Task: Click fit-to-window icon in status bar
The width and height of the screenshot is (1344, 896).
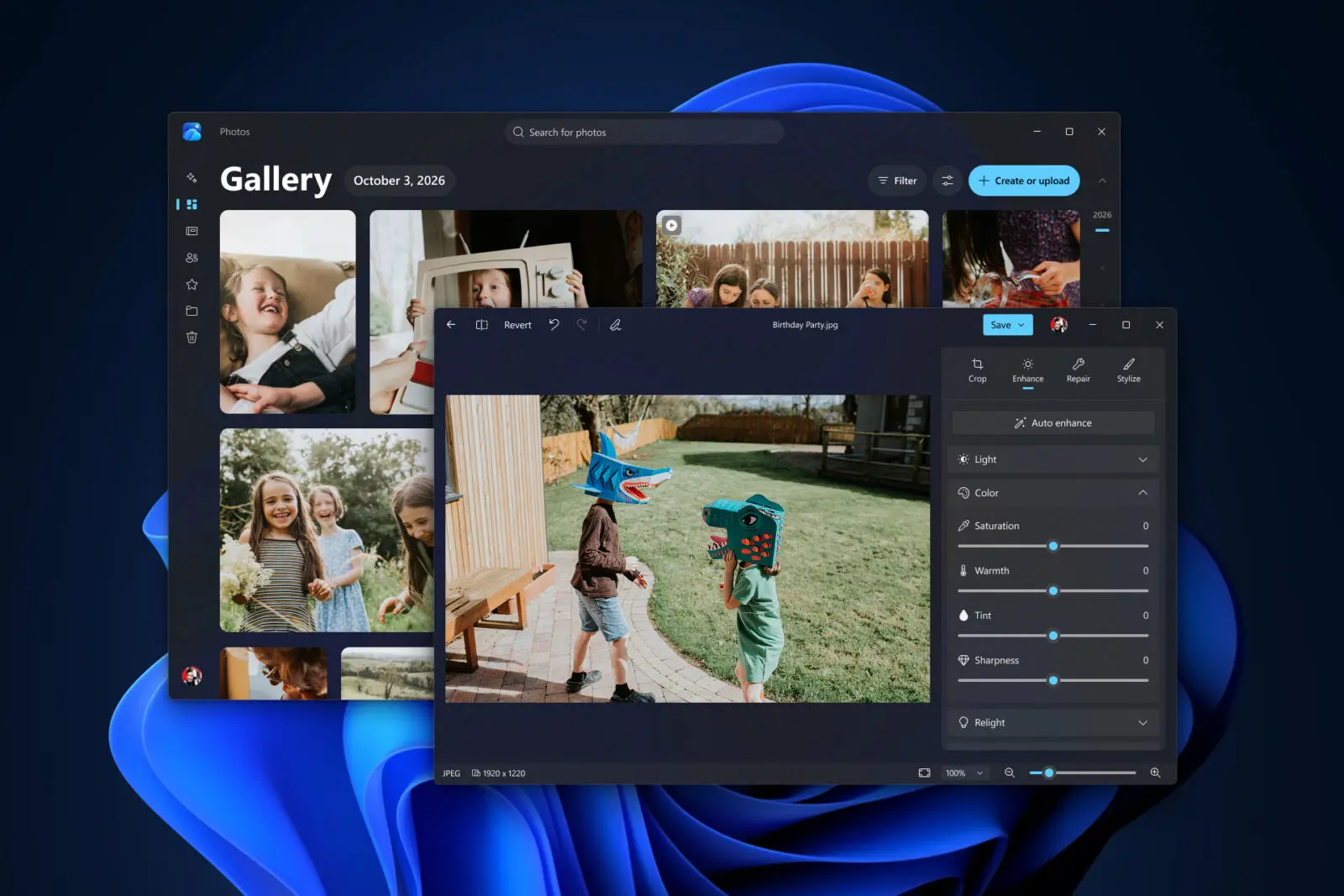Action: [x=925, y=773]
